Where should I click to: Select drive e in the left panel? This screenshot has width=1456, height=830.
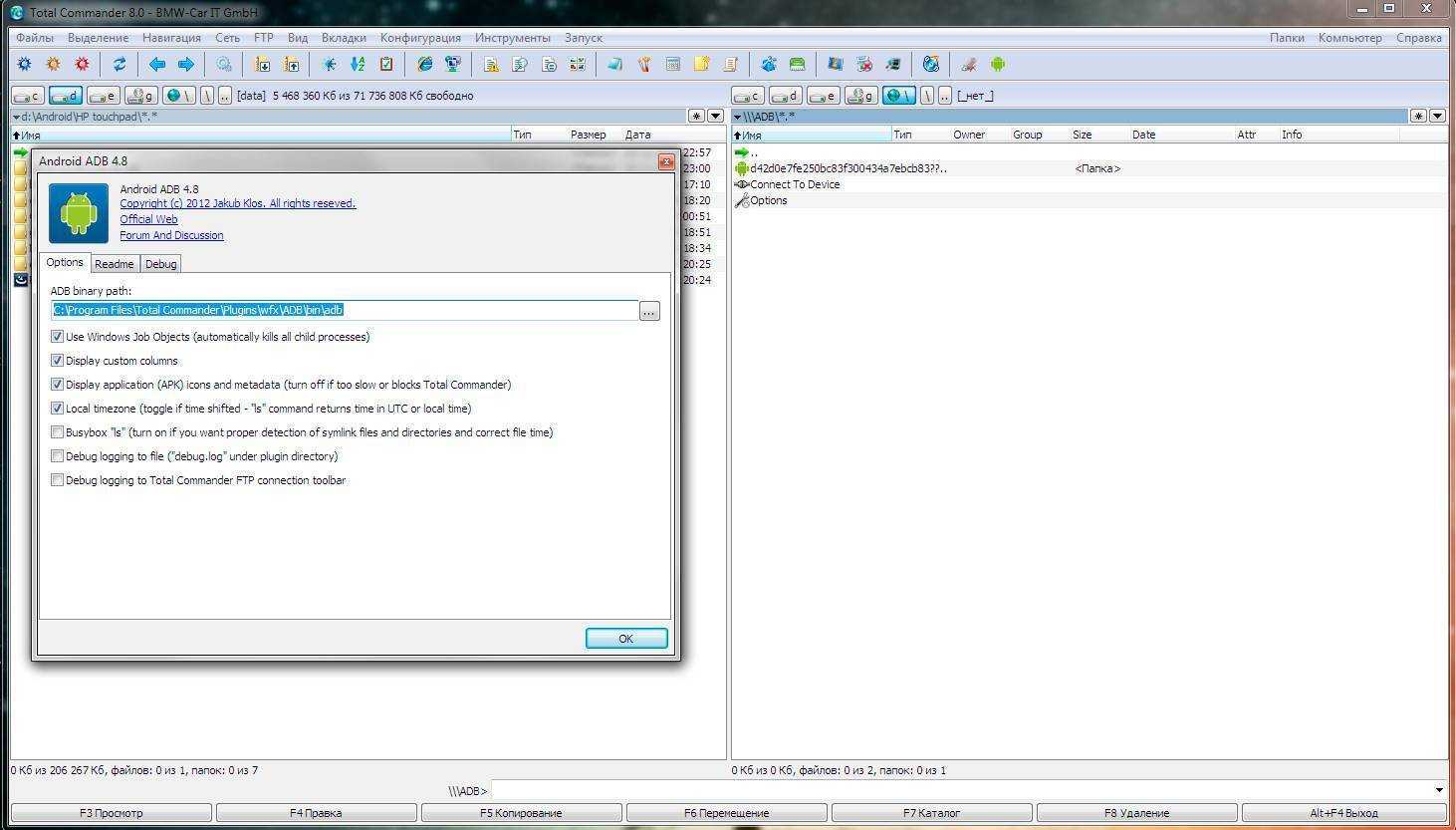[104, 96]
